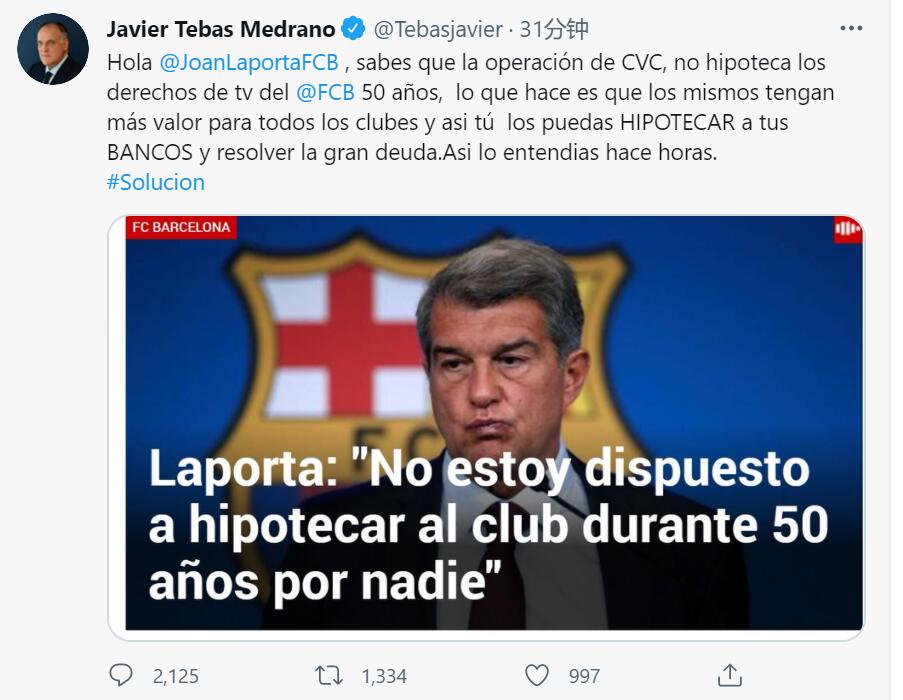Image resolution: width=903 pixels, height=700 pixels.
Task: Like the tweet with the heart icon
Action: coord(537,675)
